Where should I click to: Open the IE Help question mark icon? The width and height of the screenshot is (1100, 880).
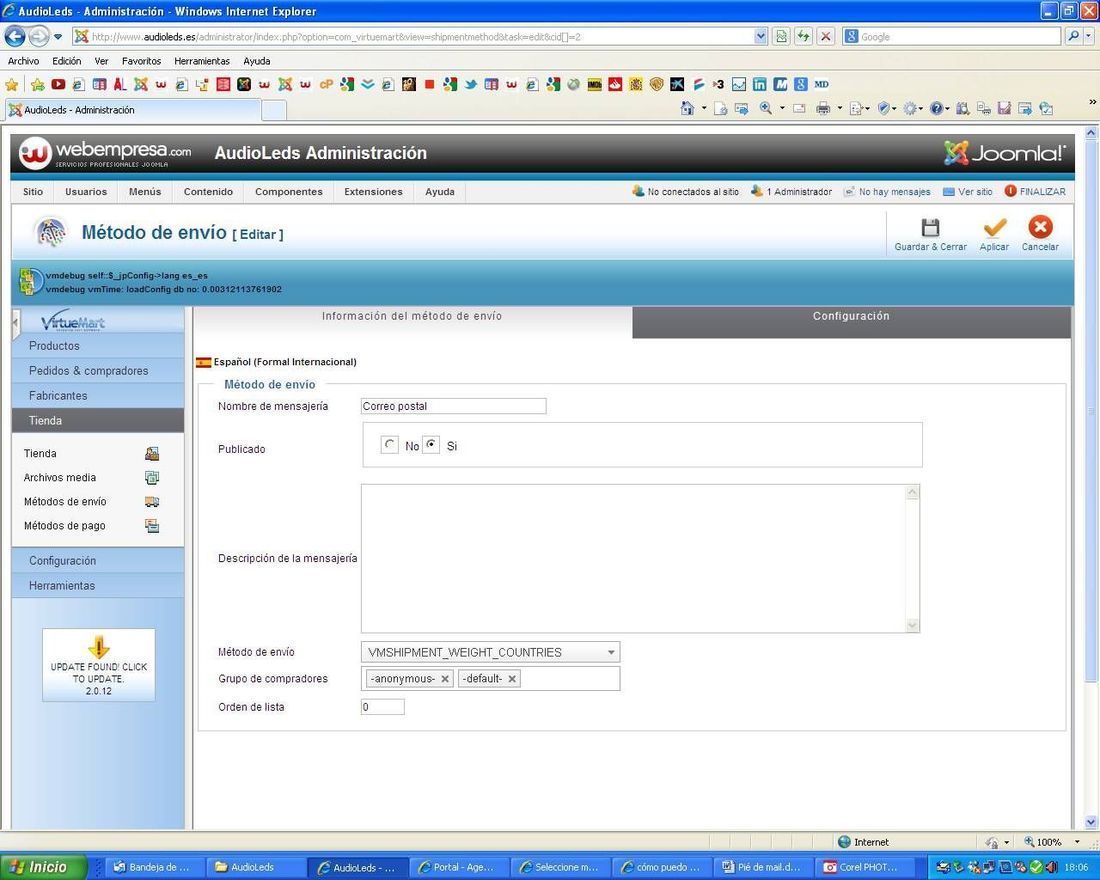point(936,108)
